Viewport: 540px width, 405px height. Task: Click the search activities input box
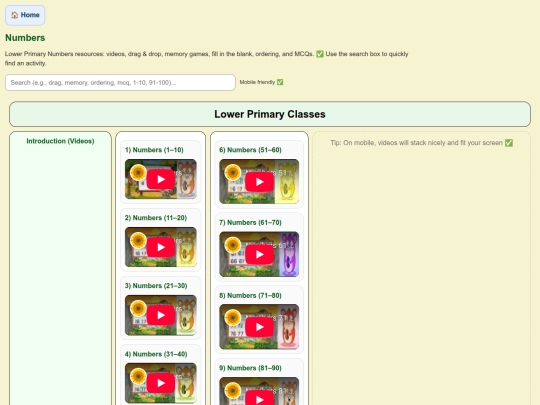120,83
